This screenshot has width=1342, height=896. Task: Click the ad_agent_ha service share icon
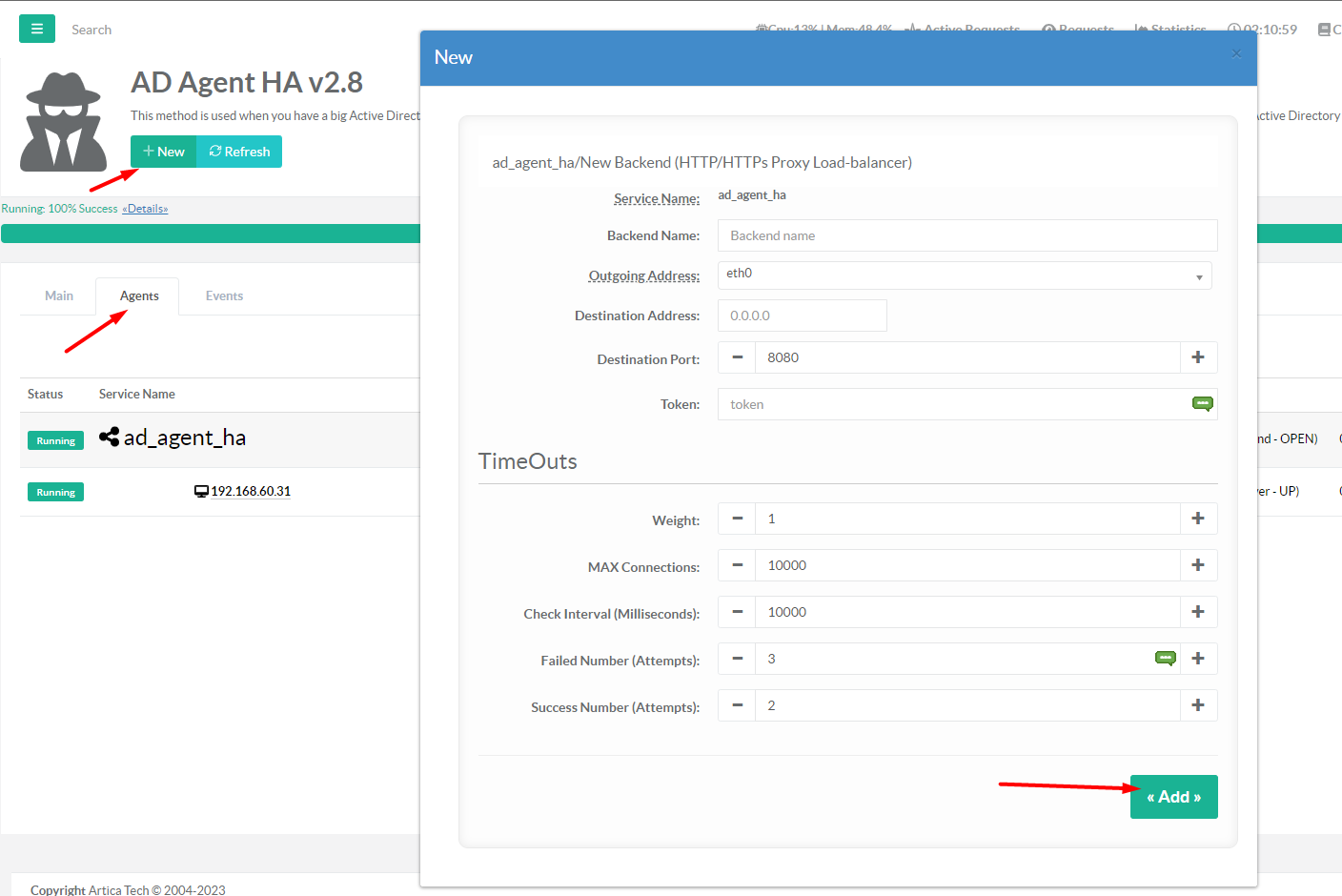pyautogui.click(x=110, y=438)
